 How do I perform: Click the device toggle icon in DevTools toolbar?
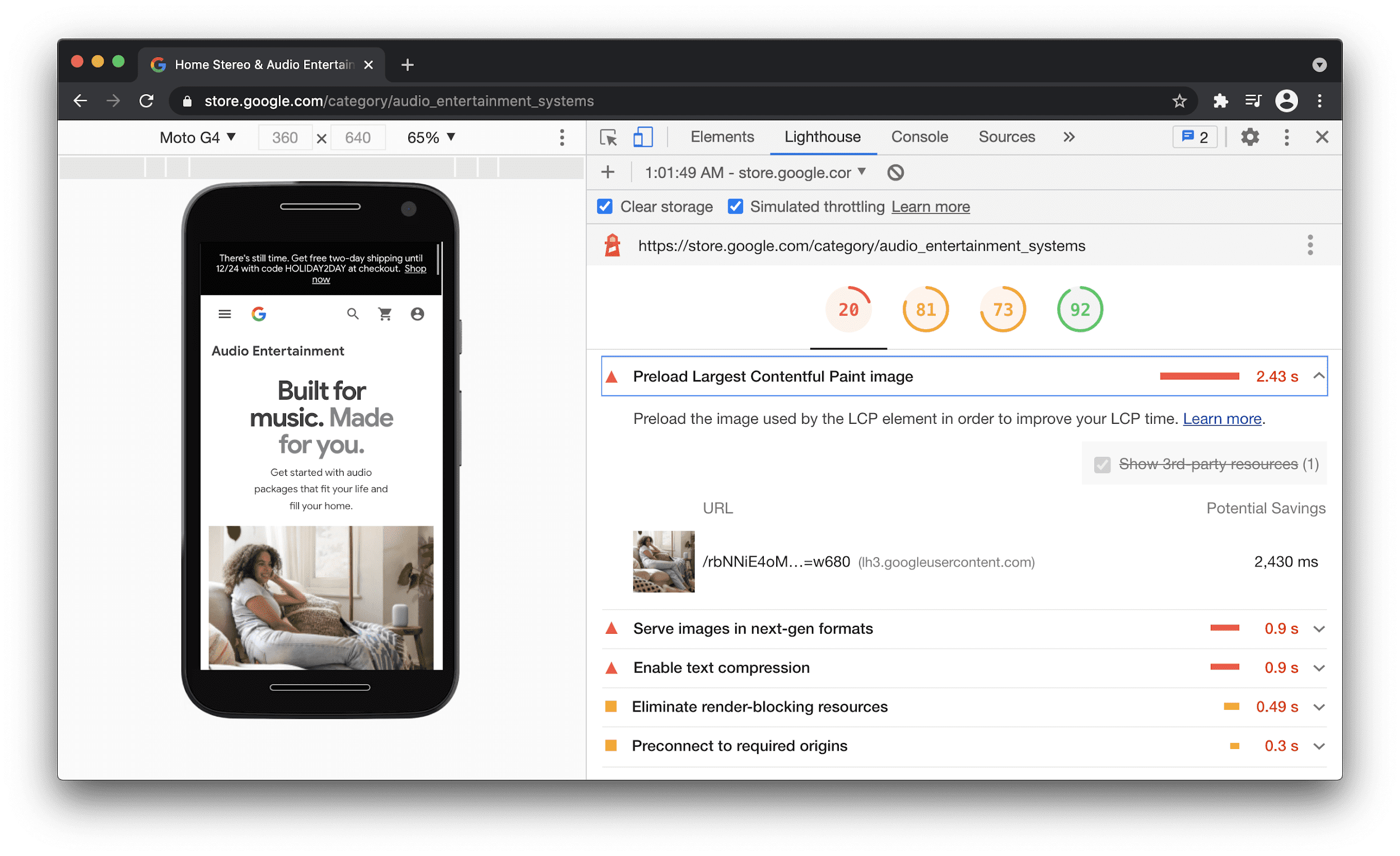pyautogui.click(x=640, y=138)
